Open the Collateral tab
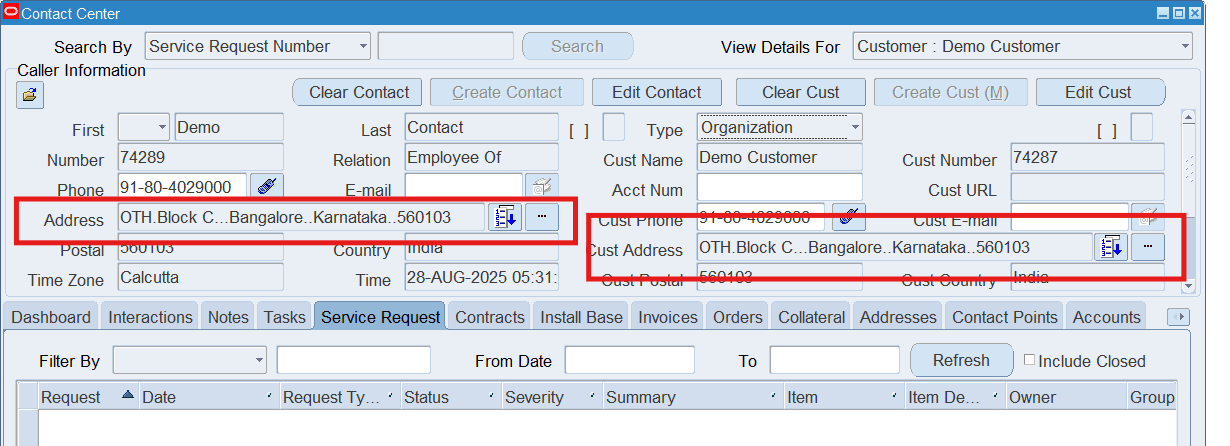1230x446 pixels. pyautogui.click(x=812, y=317)
